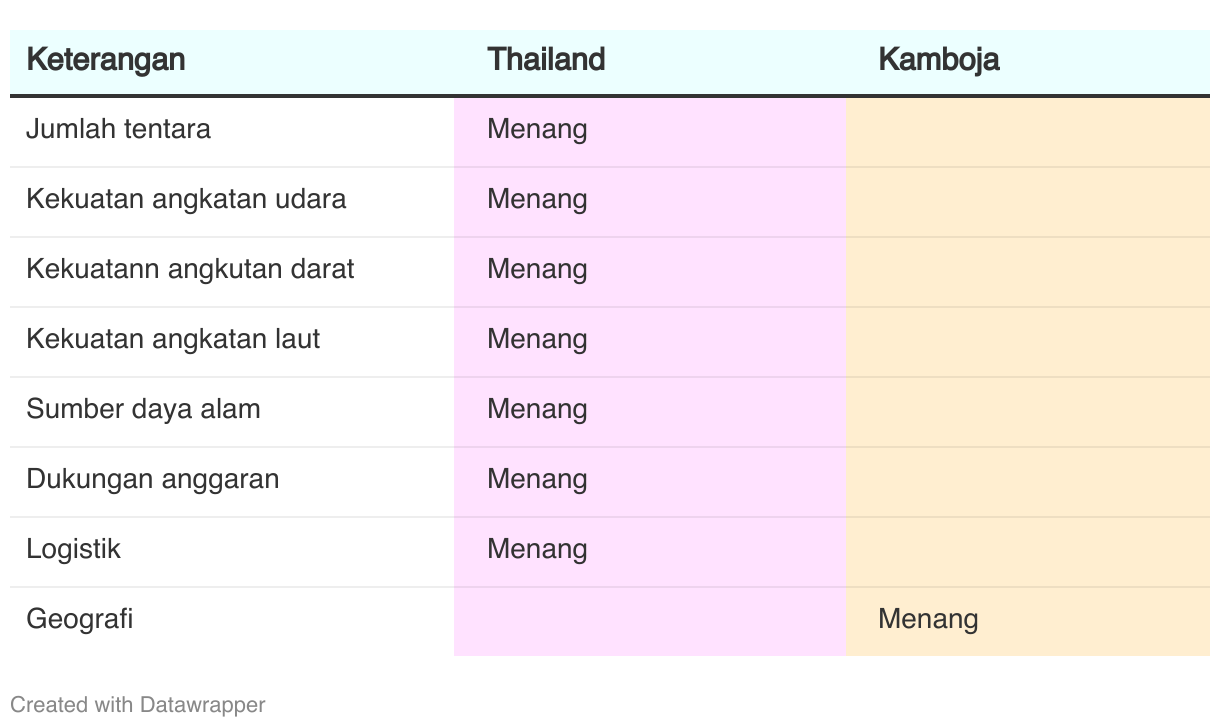This screenshot has width=1220, height=728.
Task: Click the Kamboja column header
Action: pos(938,60)
